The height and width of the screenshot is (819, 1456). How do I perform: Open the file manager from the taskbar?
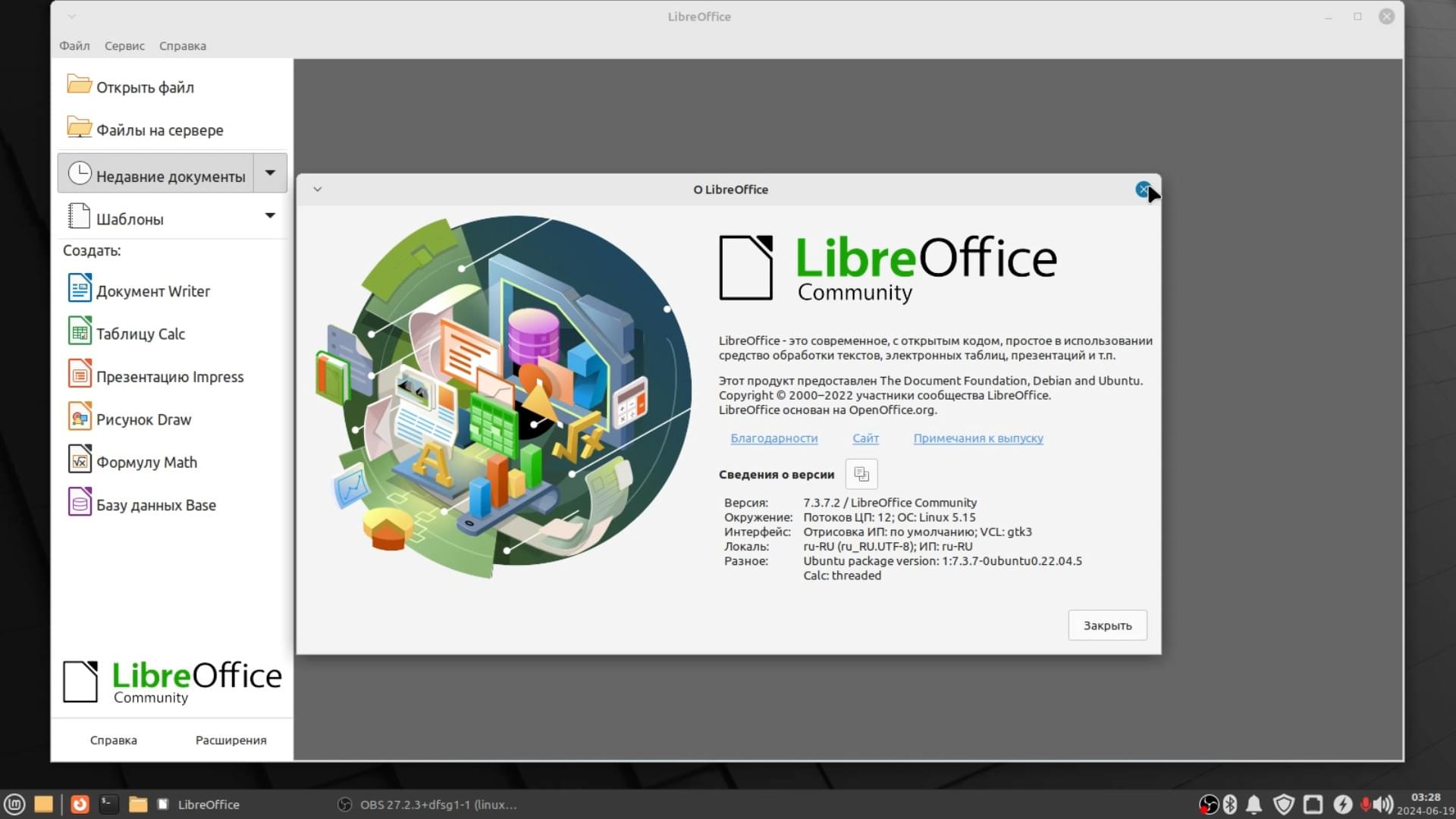pos(137,804)
